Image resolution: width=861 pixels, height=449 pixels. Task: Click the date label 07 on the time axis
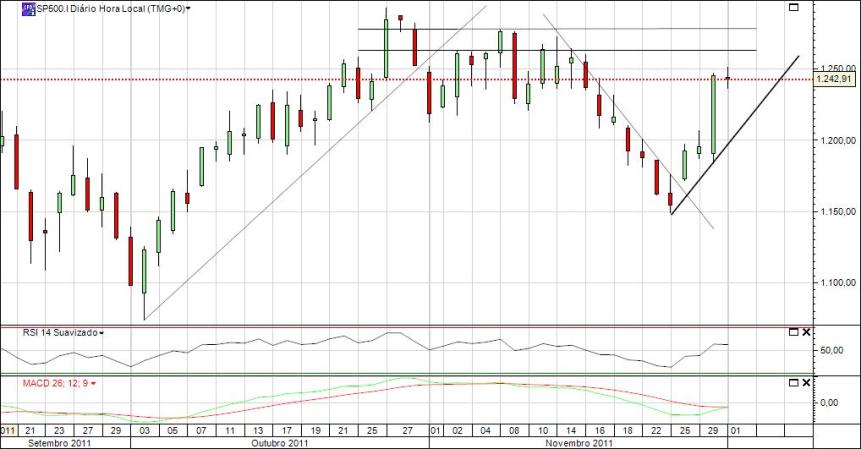(x=201, y=431)
